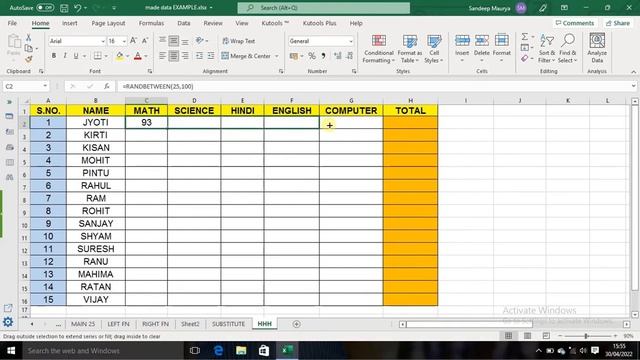Click the Search box in title bar
The height and width of the screenshot is (360, 640).
pyautogui.click(x=324, y=8)
